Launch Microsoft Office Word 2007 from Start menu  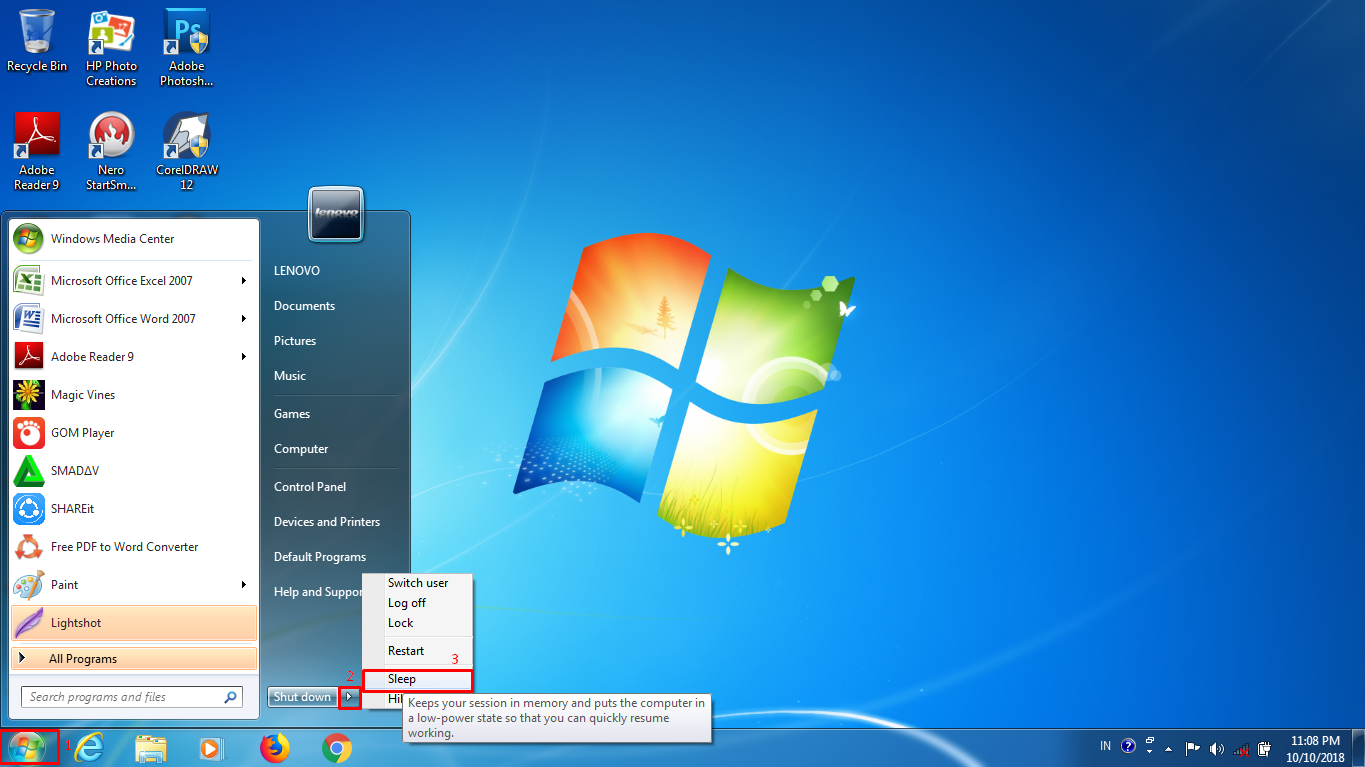(x=134, y=319)
